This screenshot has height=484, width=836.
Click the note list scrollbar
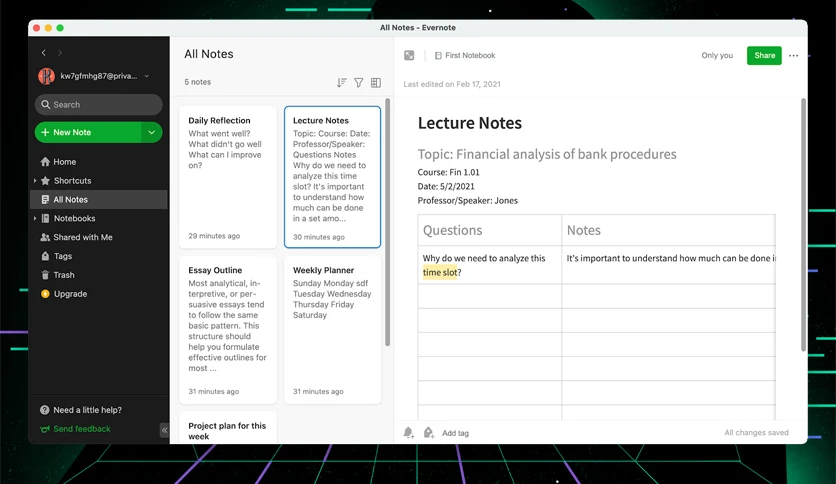tap(388, 221)
